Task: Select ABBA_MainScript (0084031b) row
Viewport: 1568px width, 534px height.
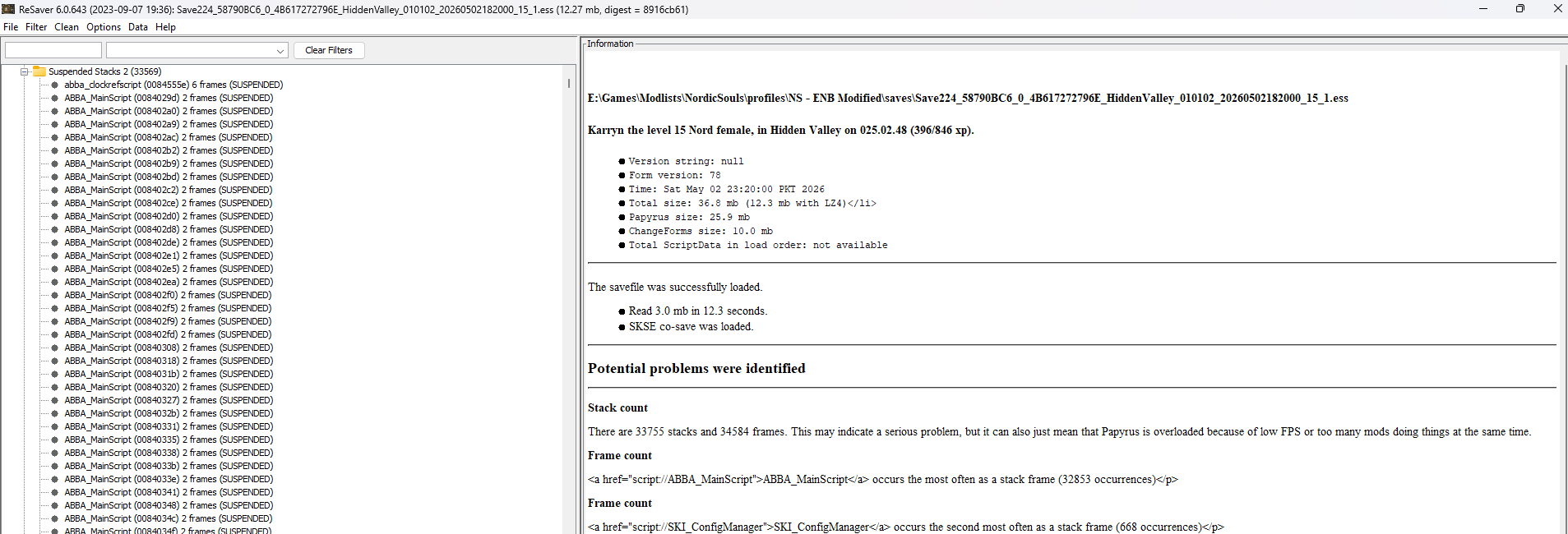Action: [x=169, y=374]
